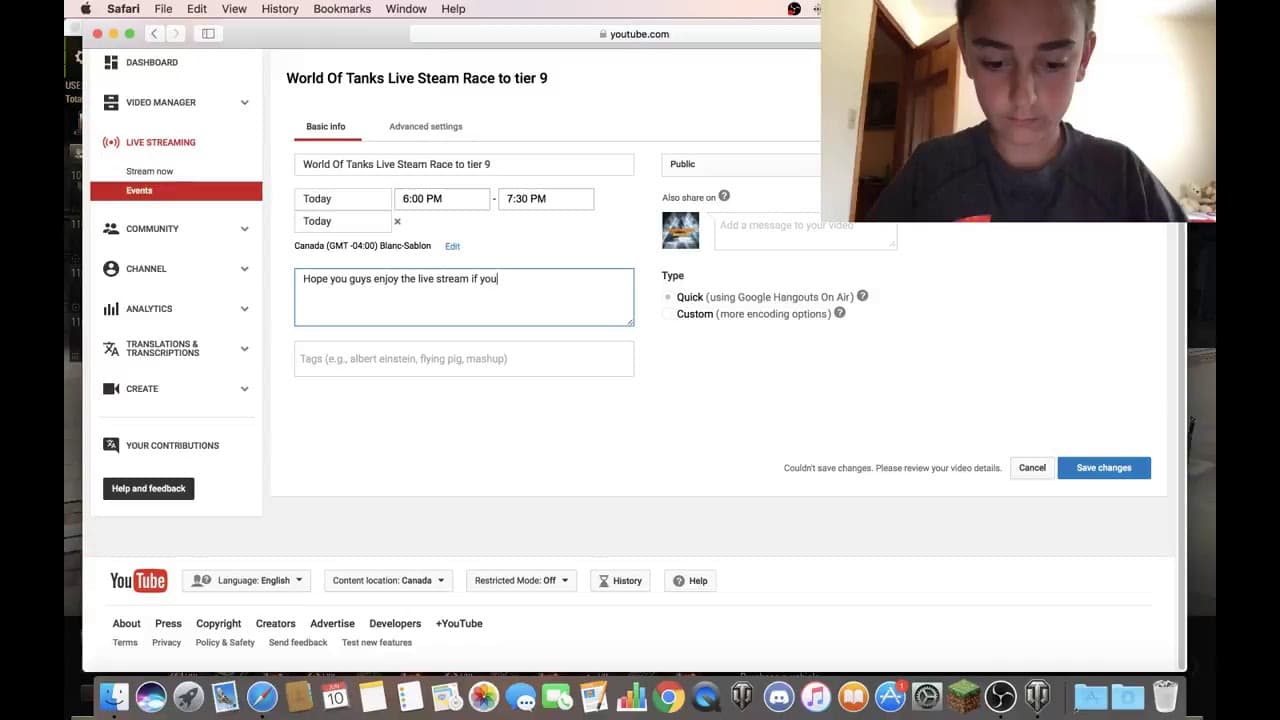This screenshot has width=1280, height=720.
Task: Select the Custom stream type radio button
Action: coord(668,314)
